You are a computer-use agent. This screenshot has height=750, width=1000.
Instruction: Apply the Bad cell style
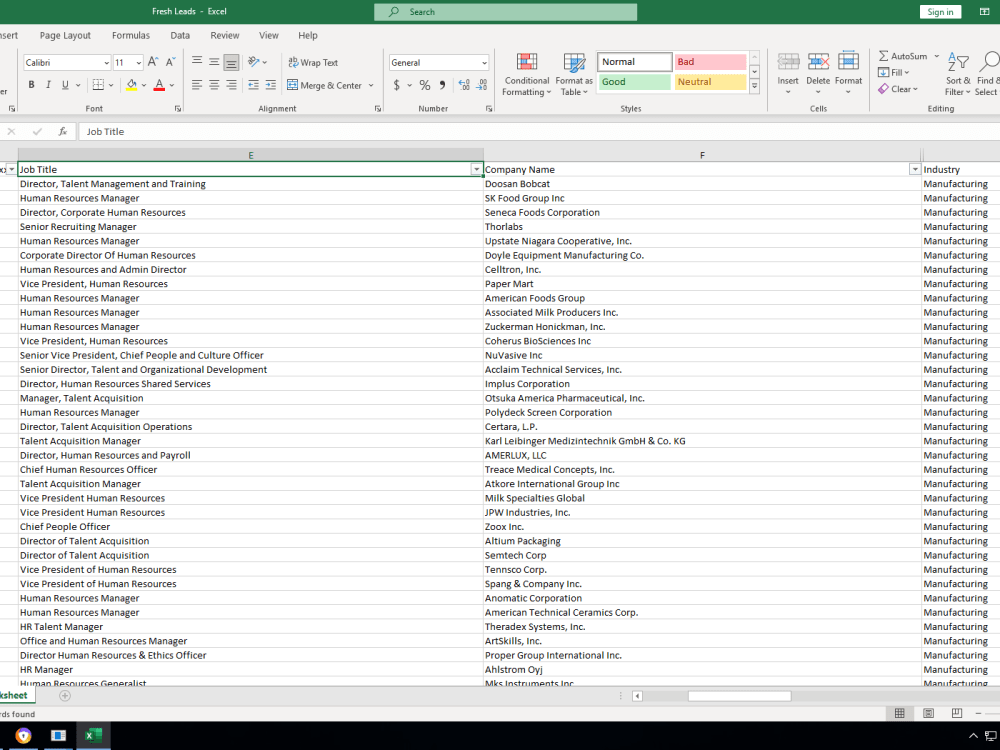pyautogui.click(x=710, y=62)
